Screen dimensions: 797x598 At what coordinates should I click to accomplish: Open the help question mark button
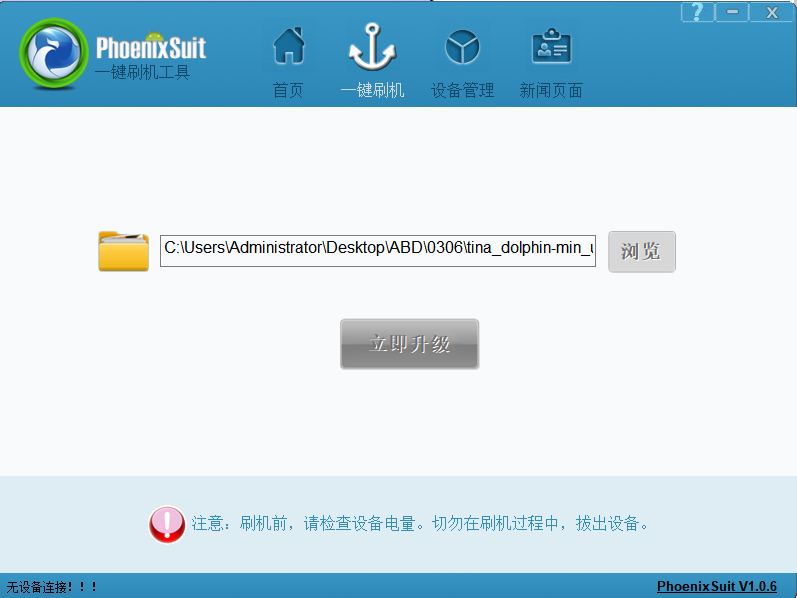(x=697, y=12)
